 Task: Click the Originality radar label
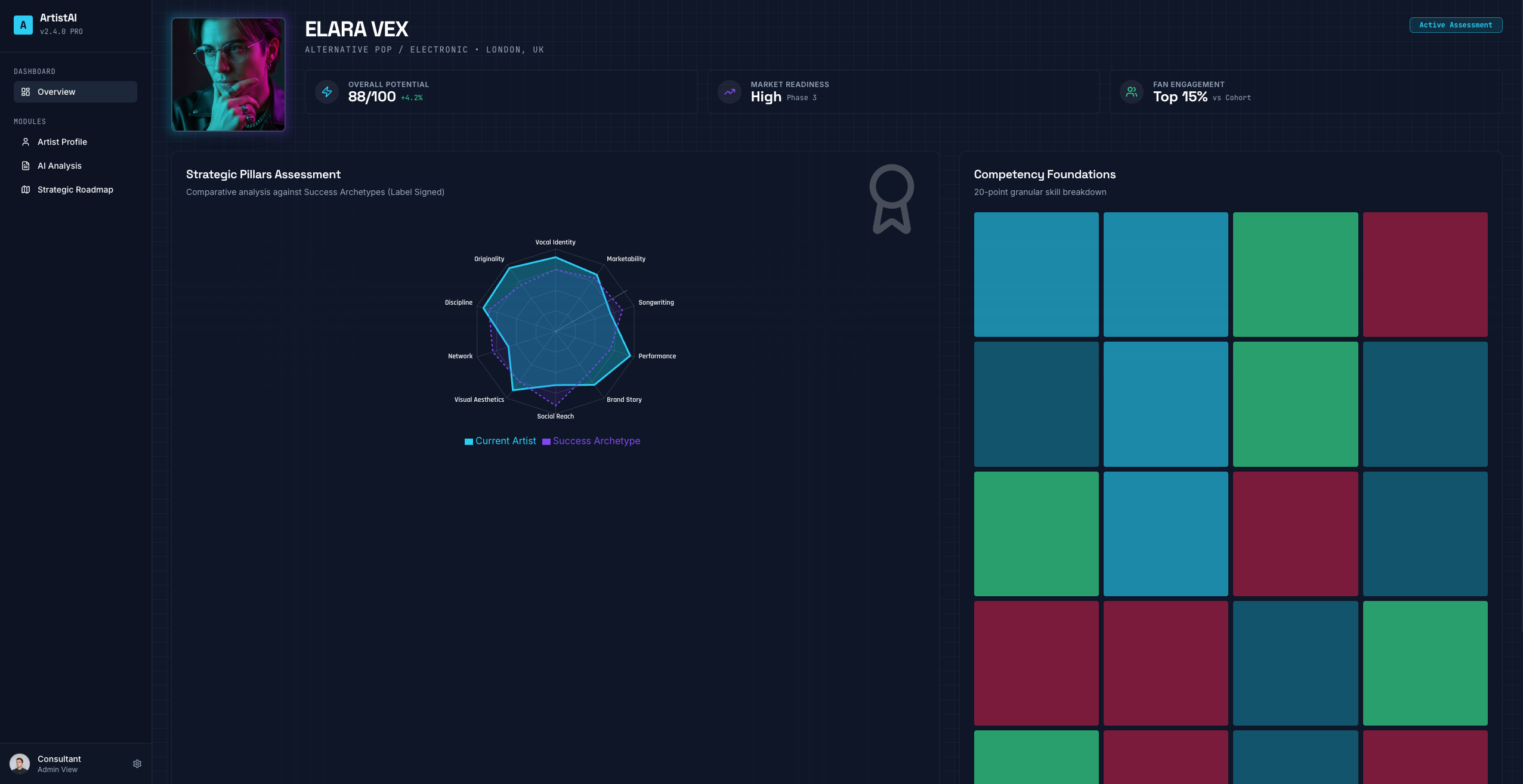(x=489, y=259)
